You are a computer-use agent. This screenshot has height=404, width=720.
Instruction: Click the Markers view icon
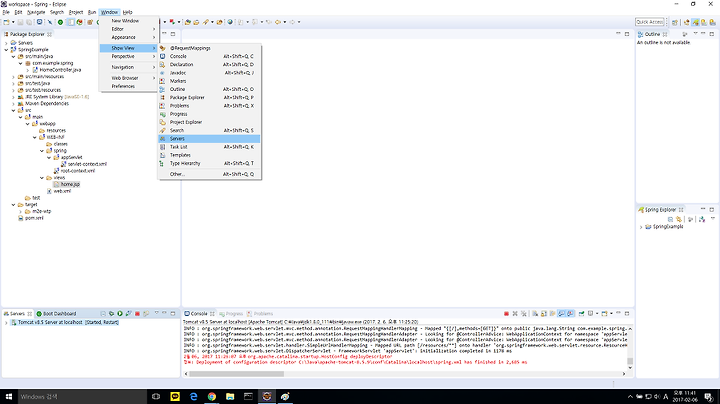coord(163,81)
